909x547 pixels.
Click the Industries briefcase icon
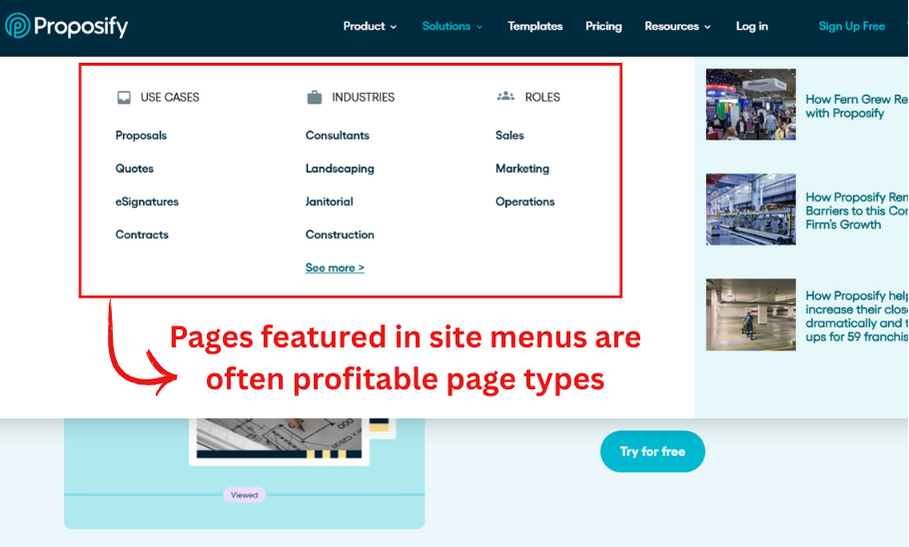314,97
